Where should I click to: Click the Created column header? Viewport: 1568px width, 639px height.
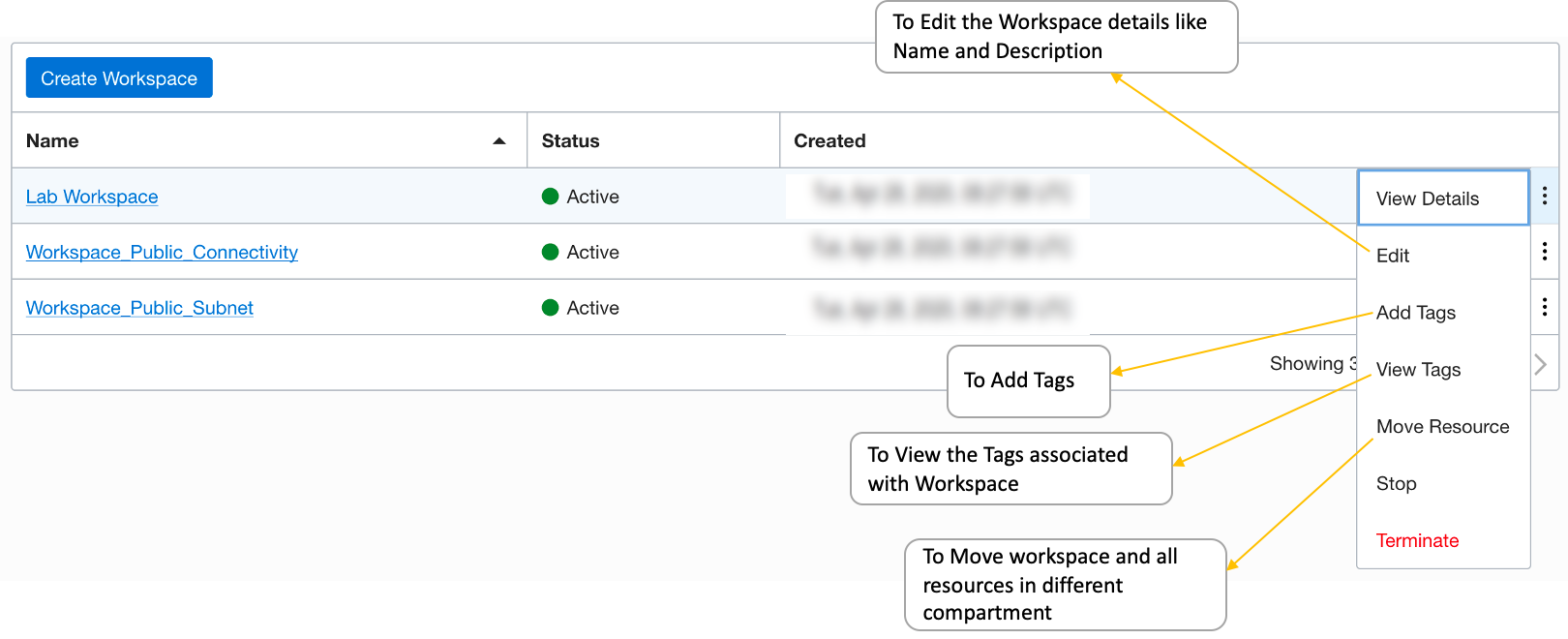pos(829,141)
